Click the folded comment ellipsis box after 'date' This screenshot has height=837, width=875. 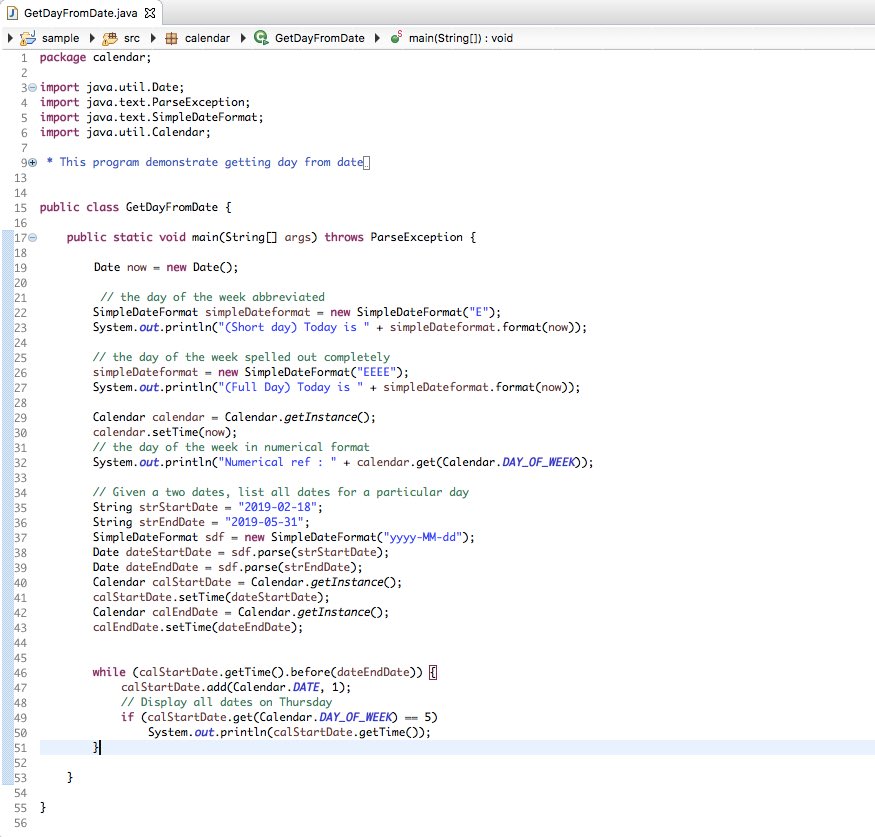367,162
